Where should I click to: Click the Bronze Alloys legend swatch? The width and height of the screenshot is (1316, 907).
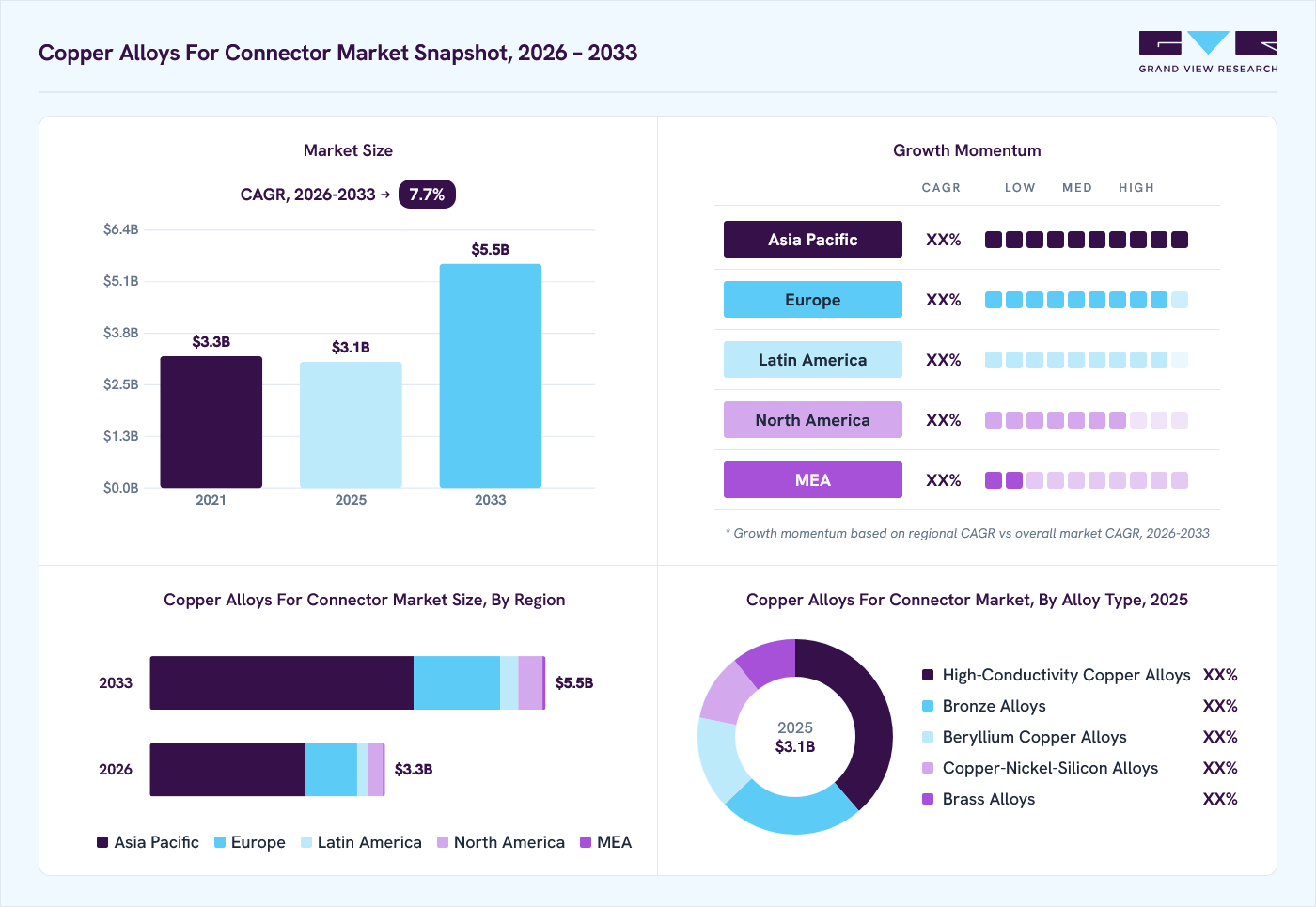coord(928,706)
